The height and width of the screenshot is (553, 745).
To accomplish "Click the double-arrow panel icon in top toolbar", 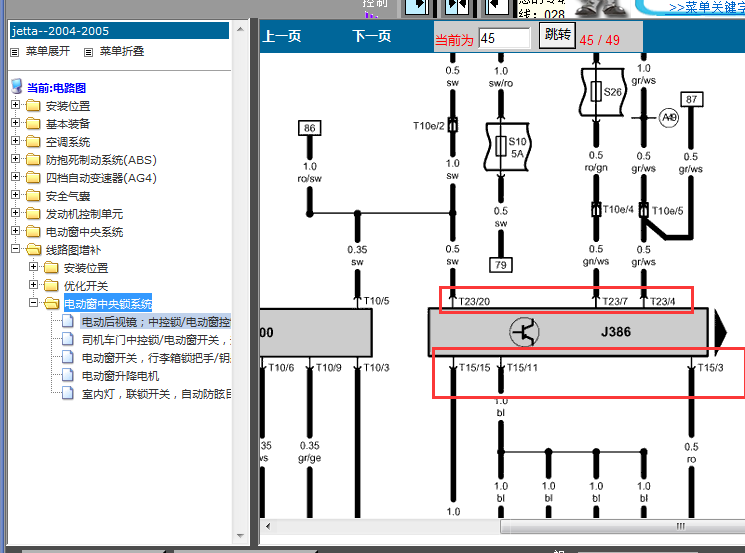I will point(457,7).
